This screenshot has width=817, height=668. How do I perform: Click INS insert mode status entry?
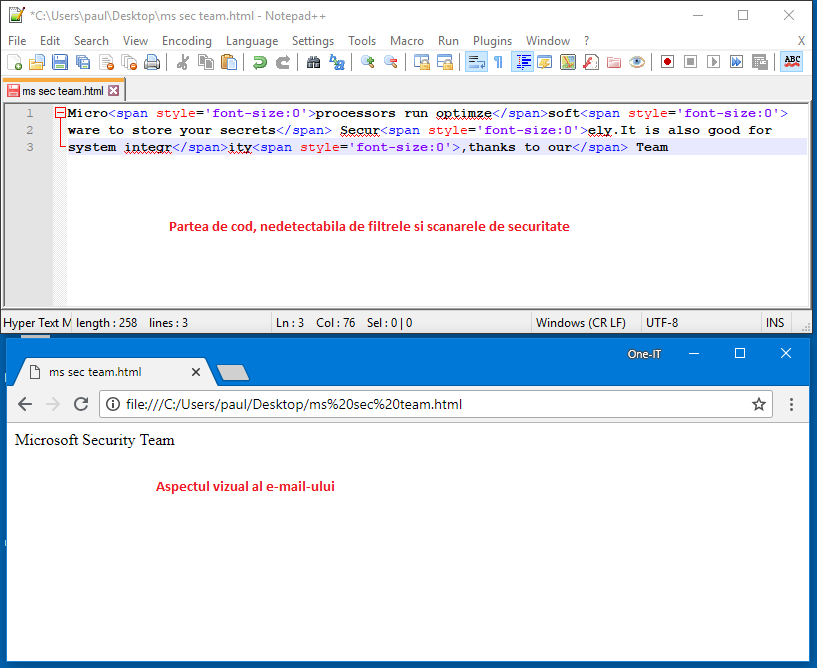(775, 323)
